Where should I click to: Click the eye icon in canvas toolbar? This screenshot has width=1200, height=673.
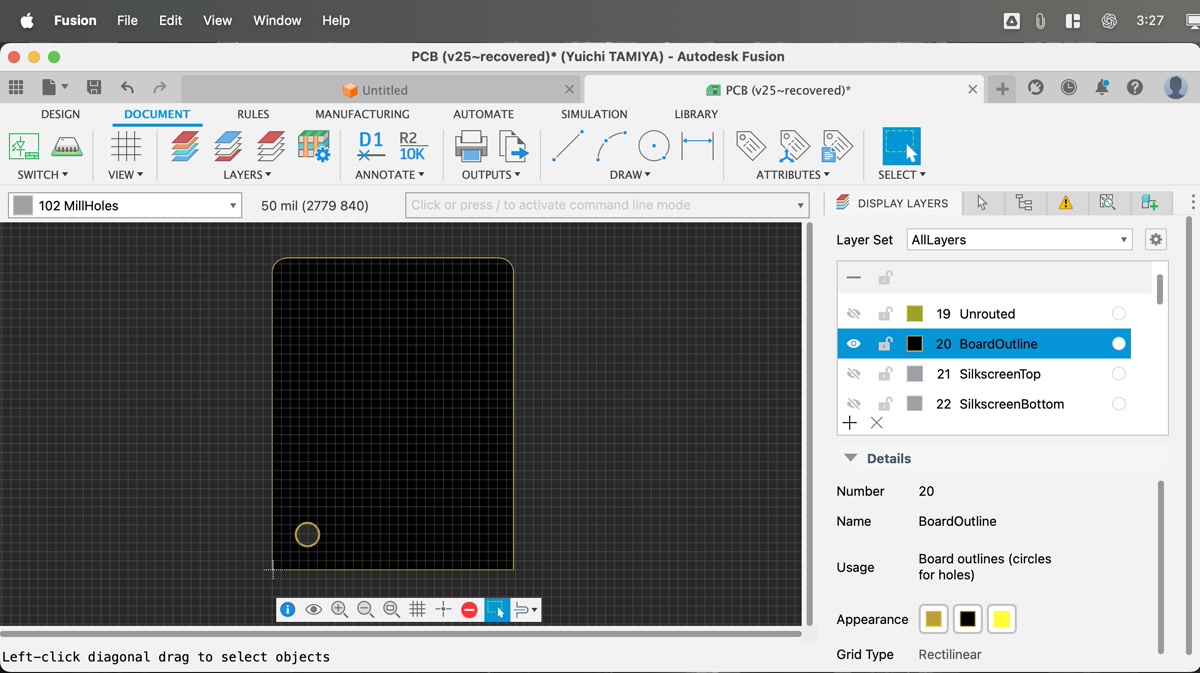click(x=314, y=609)
